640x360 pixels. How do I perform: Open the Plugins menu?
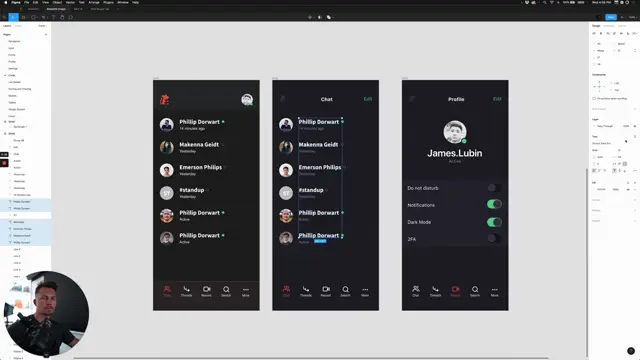[108, 2]
